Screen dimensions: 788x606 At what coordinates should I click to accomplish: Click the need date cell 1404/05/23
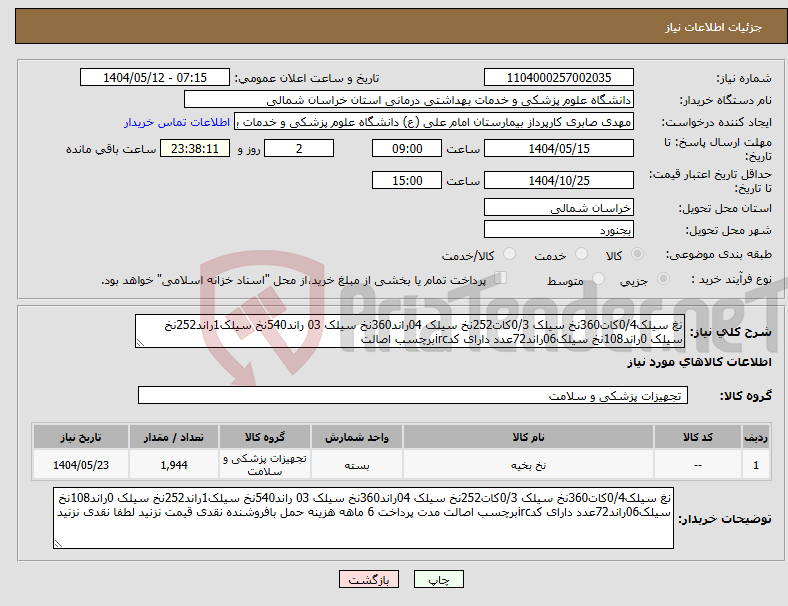click(x=80, y=465)
